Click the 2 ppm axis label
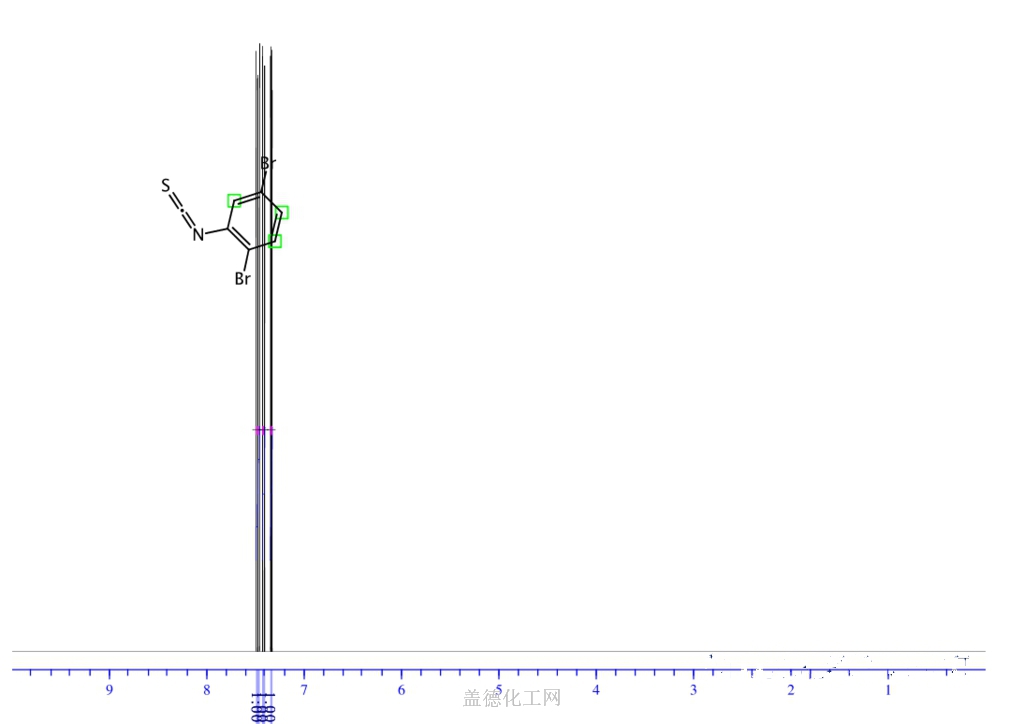This screenshot has width=1024, height=724. [790, 690]
